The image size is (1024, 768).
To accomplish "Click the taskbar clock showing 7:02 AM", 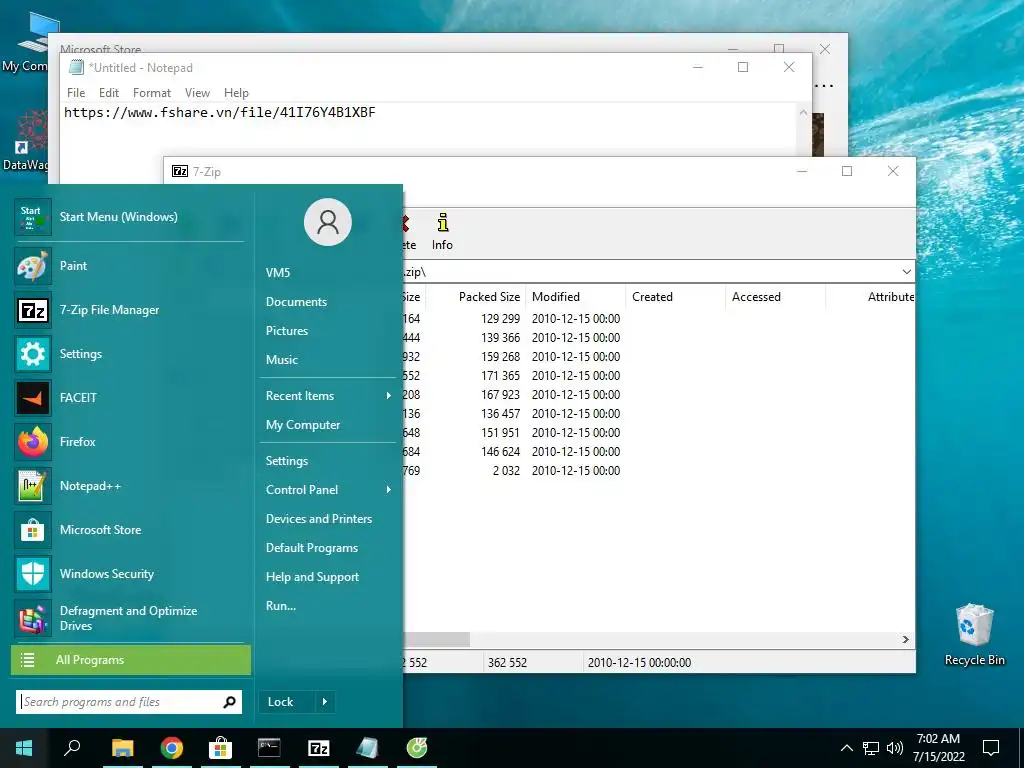I will 938,748.
